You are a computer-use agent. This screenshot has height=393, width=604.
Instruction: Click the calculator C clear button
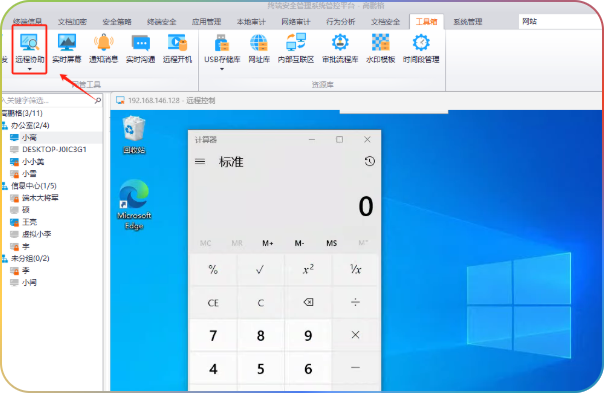click(260, 302)
